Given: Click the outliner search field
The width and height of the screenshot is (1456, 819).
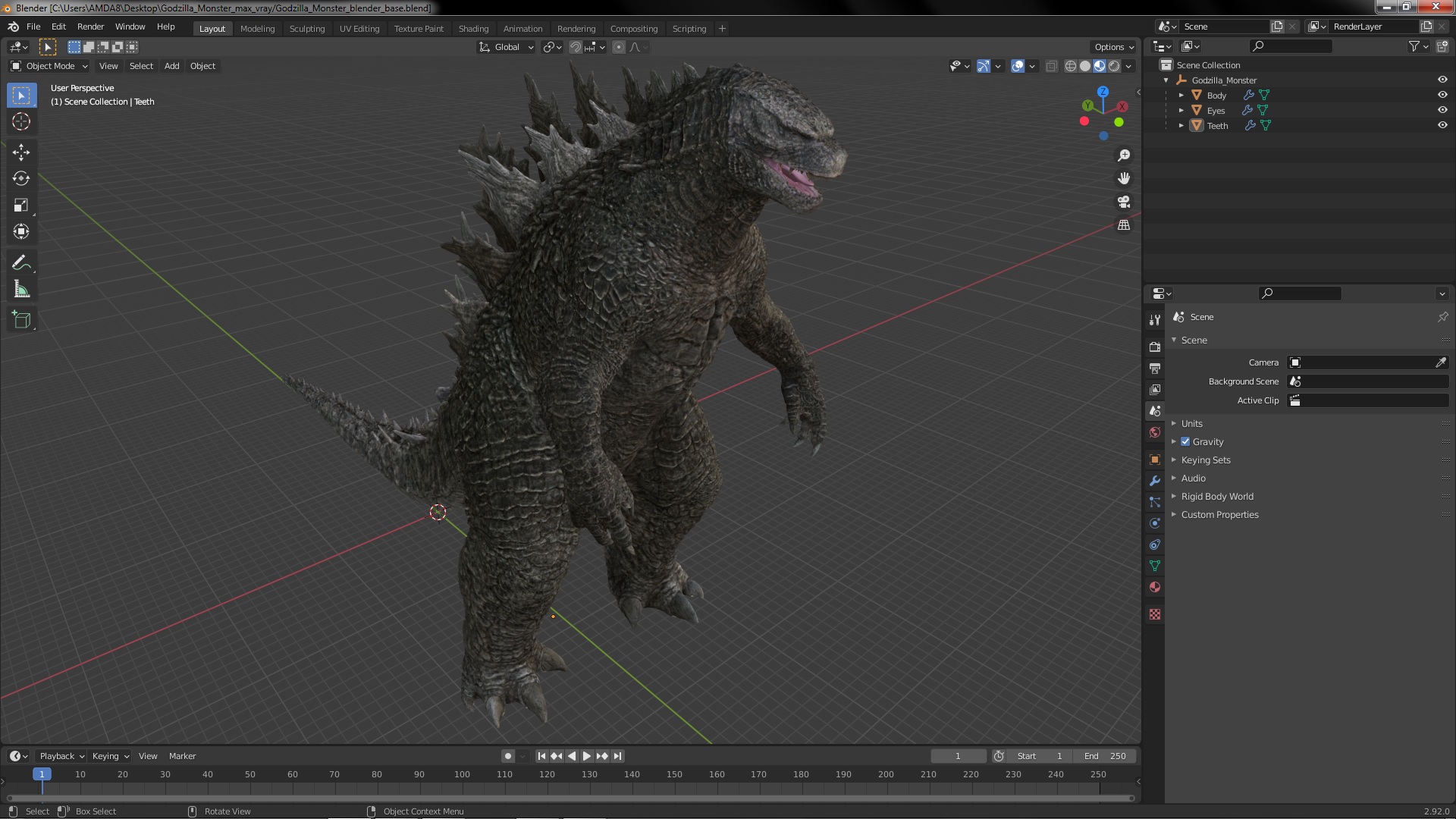Looking at the screenshot, I should pyautogui.click(x=1291, y=46).
